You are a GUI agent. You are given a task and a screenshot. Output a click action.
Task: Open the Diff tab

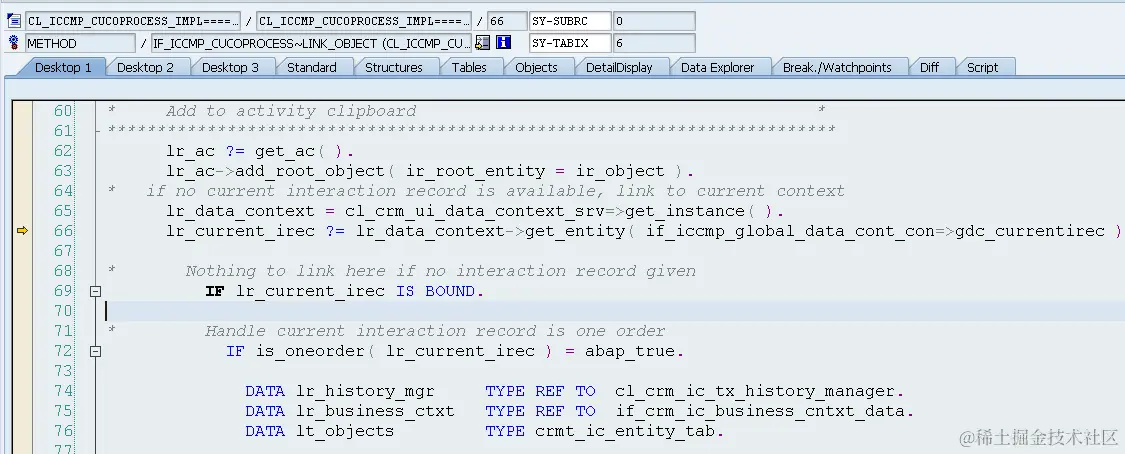[929, 67]
